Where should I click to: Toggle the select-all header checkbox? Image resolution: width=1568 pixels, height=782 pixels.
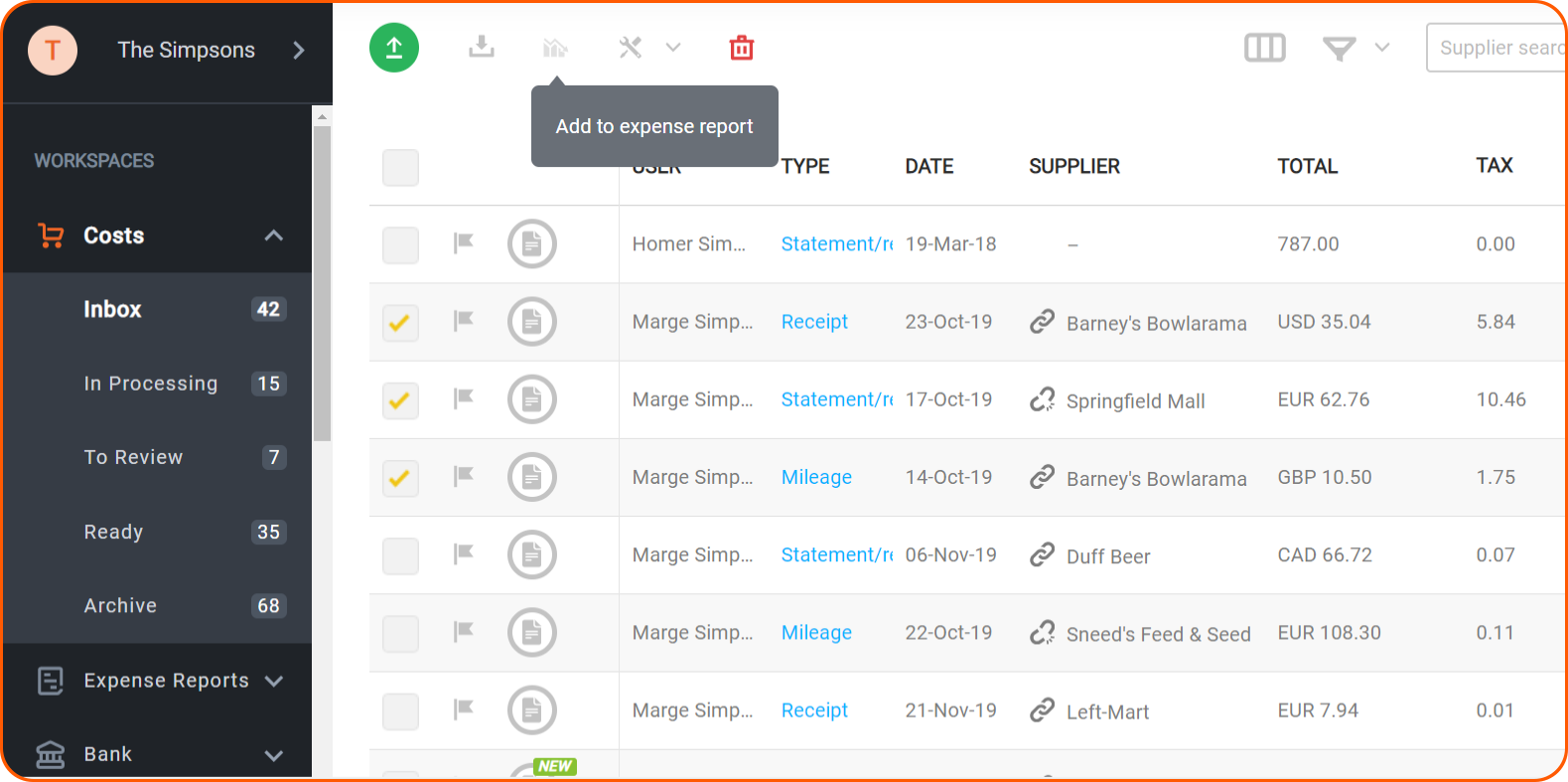pos(400,168)
